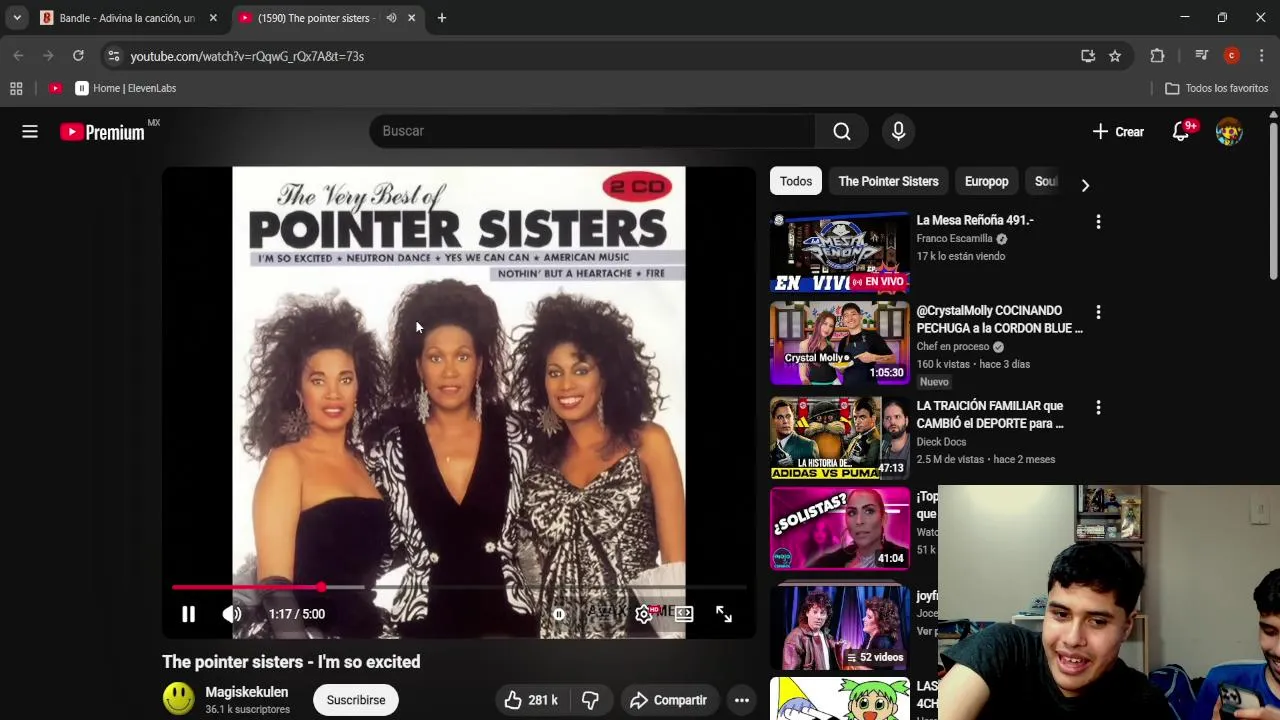Open CrystalMolly Cordon Blue video title
This screenshot has height=720, width=1280.
click(999, 319)
